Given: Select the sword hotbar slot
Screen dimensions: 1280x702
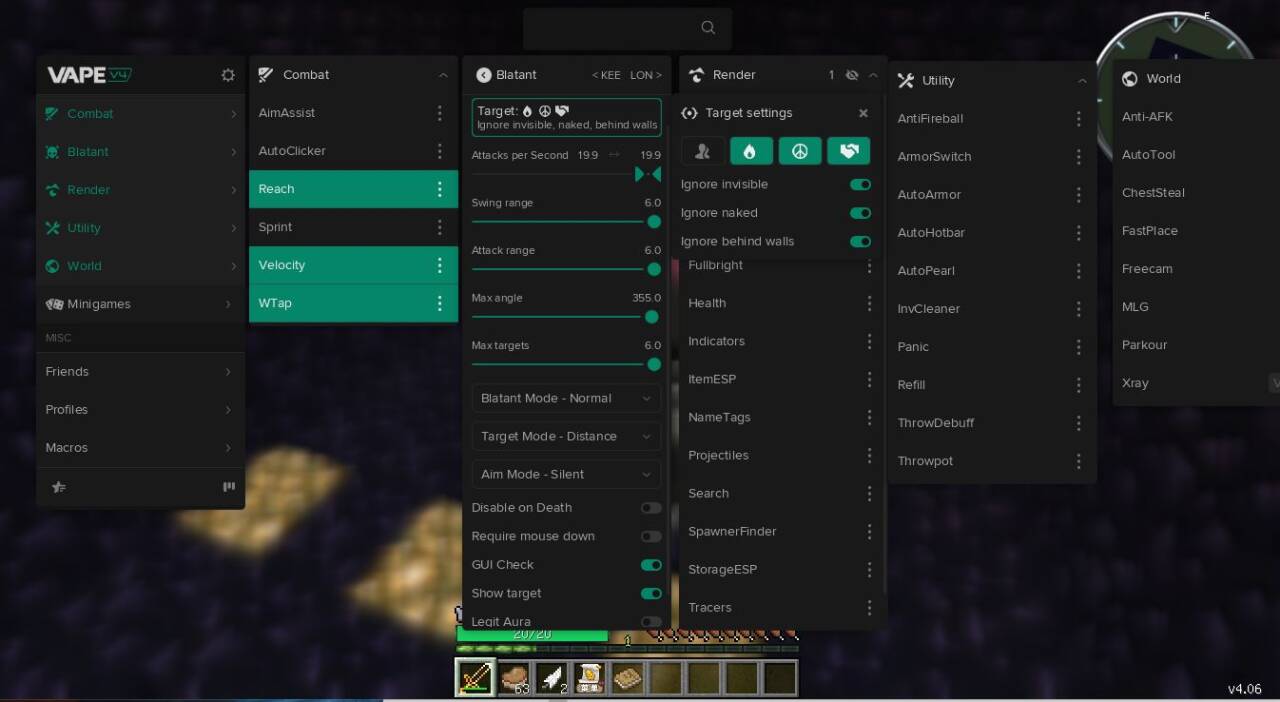Looking at the screenshot, I should click(x=475, y=678).
